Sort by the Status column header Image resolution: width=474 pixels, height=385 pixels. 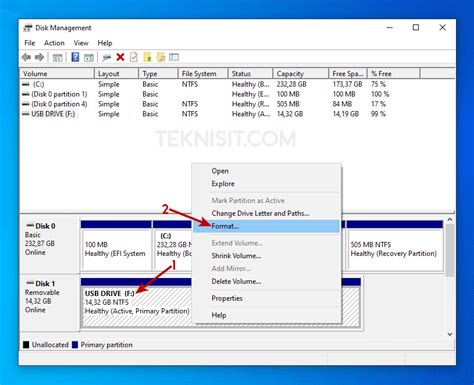tap(251, 74)
